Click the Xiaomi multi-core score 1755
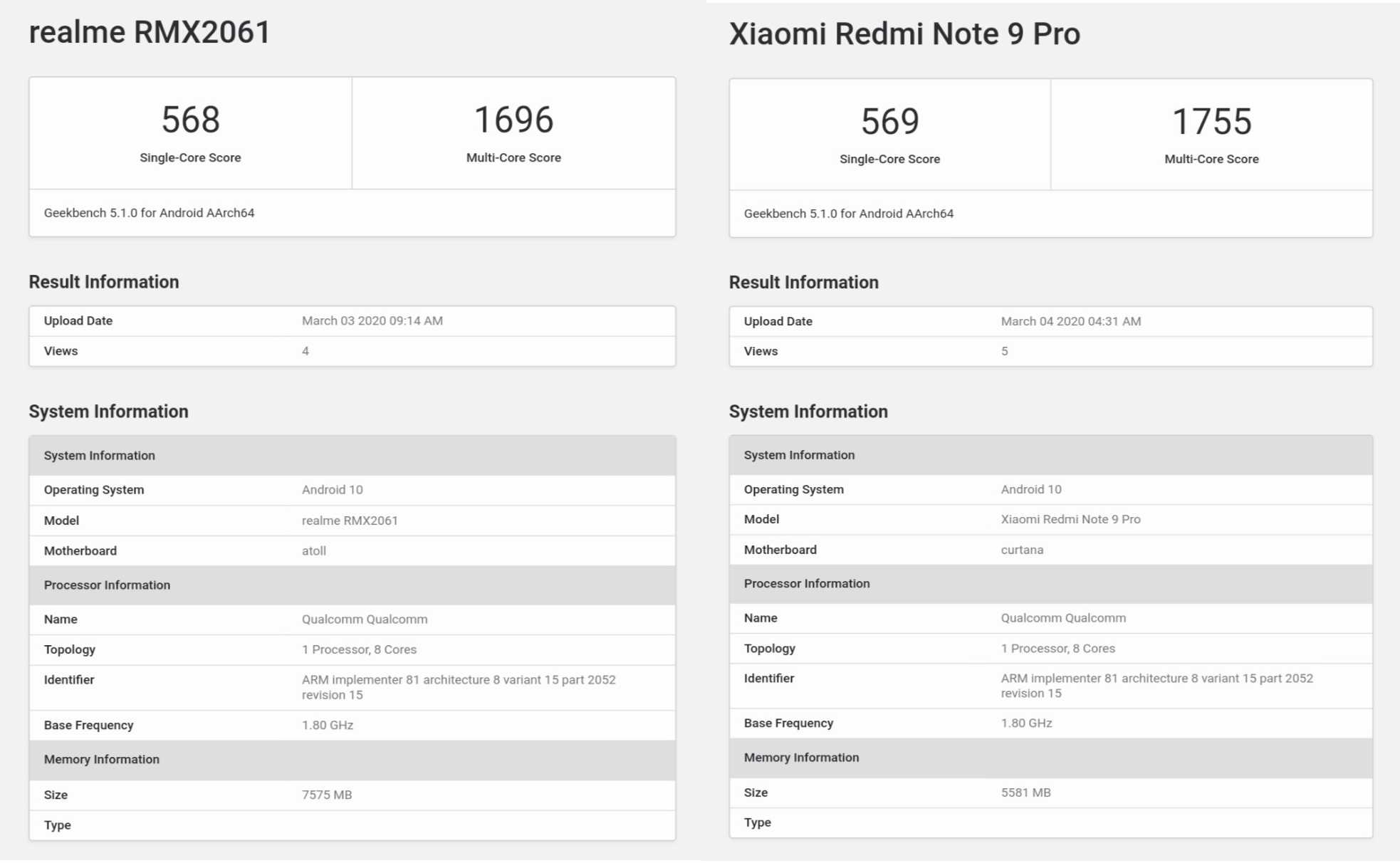This screenshot has height=863, width=1400. point(1211,122)
